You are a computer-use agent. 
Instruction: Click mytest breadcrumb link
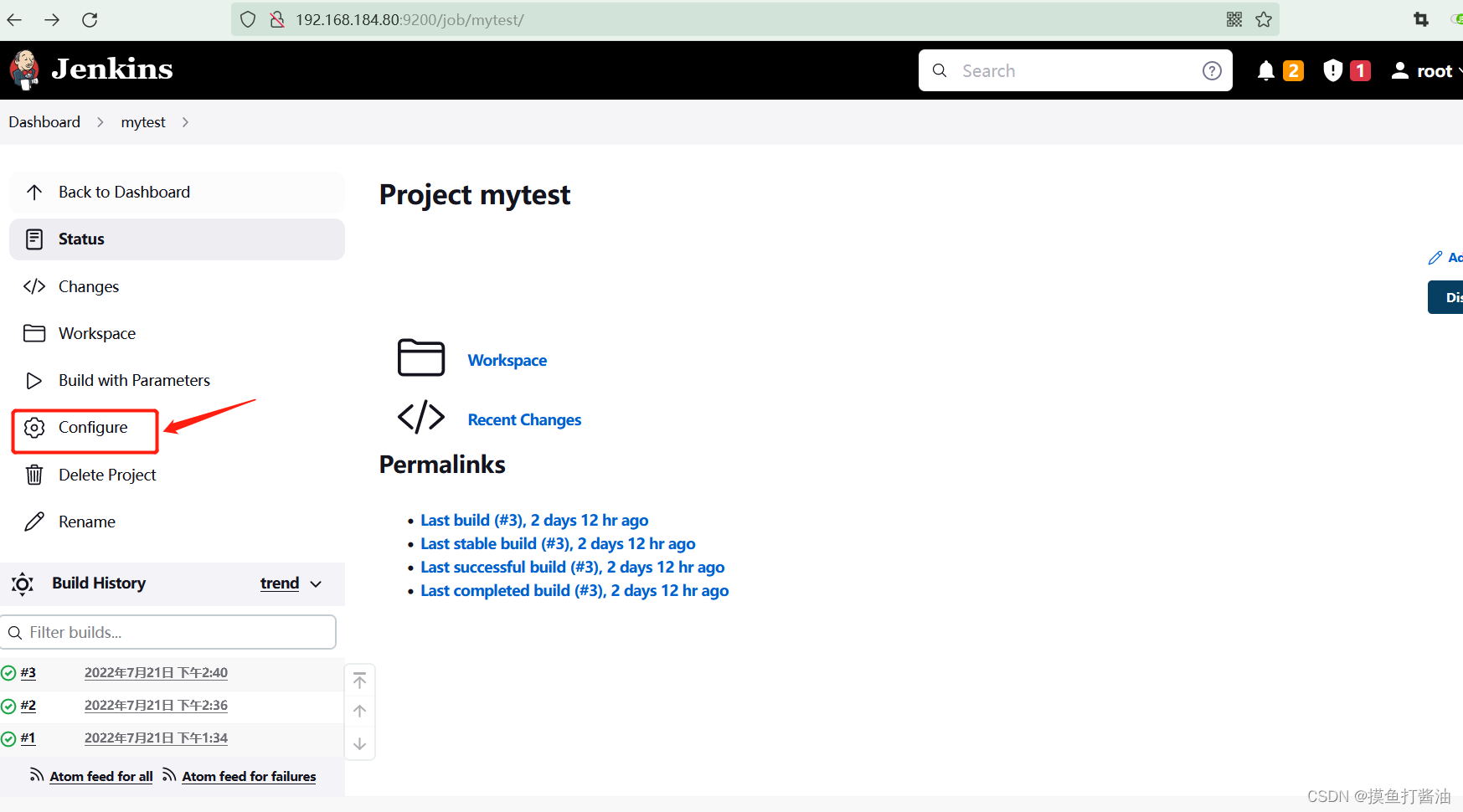(143, 122)
